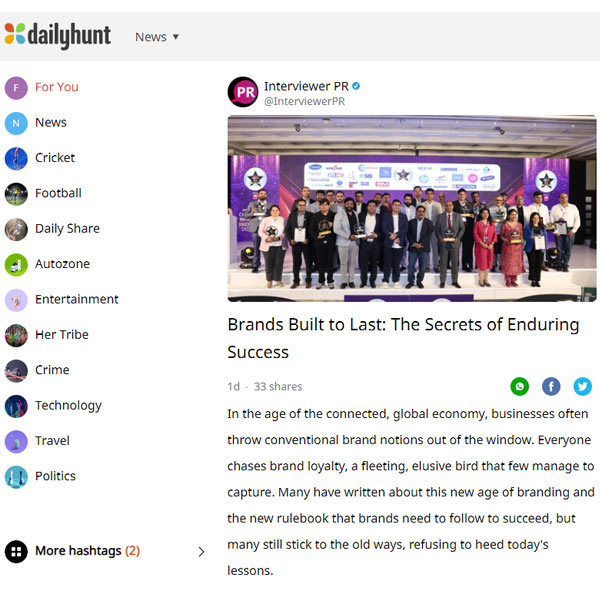Share article on Facebook icon

551,386
